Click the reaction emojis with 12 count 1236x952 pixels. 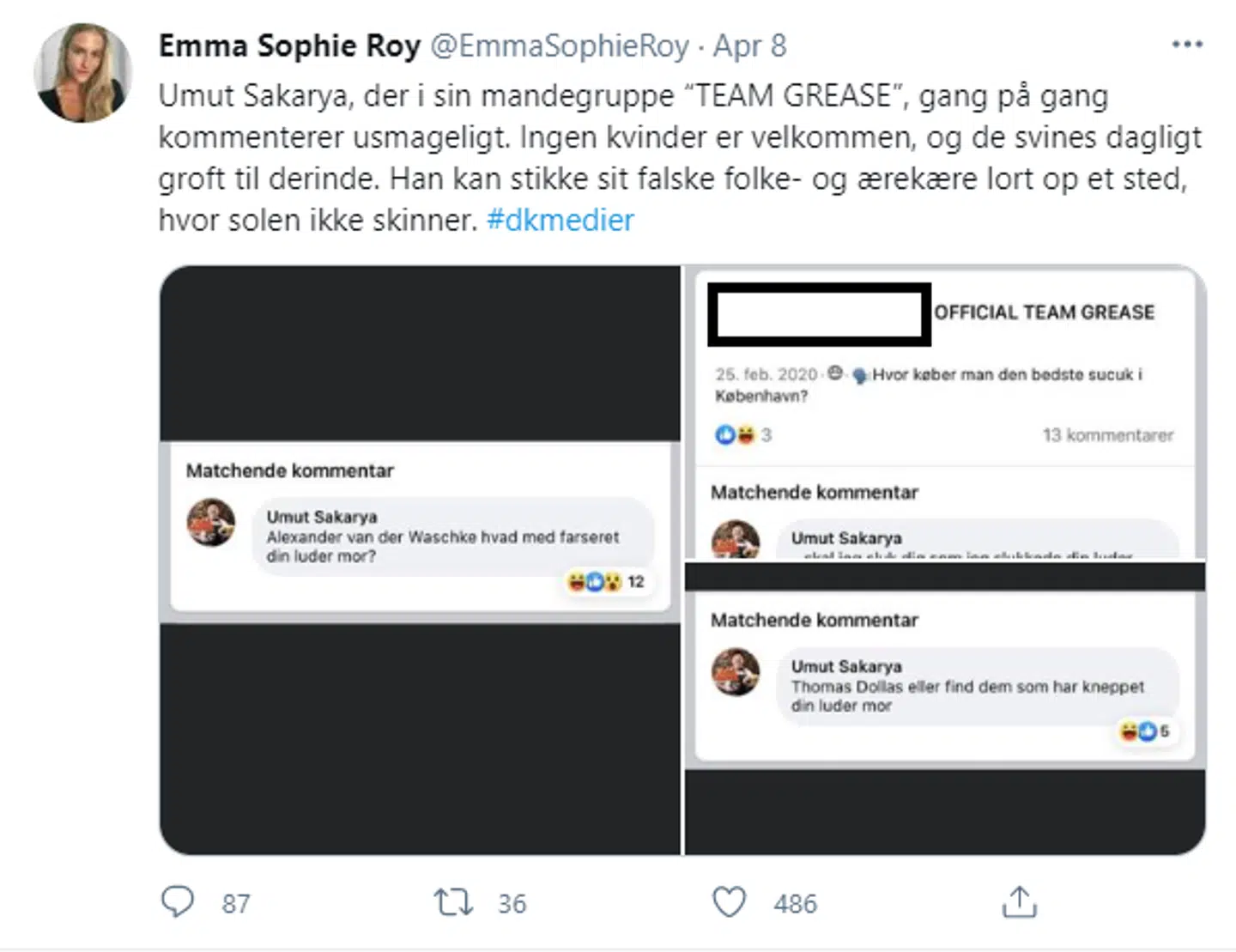[x=606, y=582]
